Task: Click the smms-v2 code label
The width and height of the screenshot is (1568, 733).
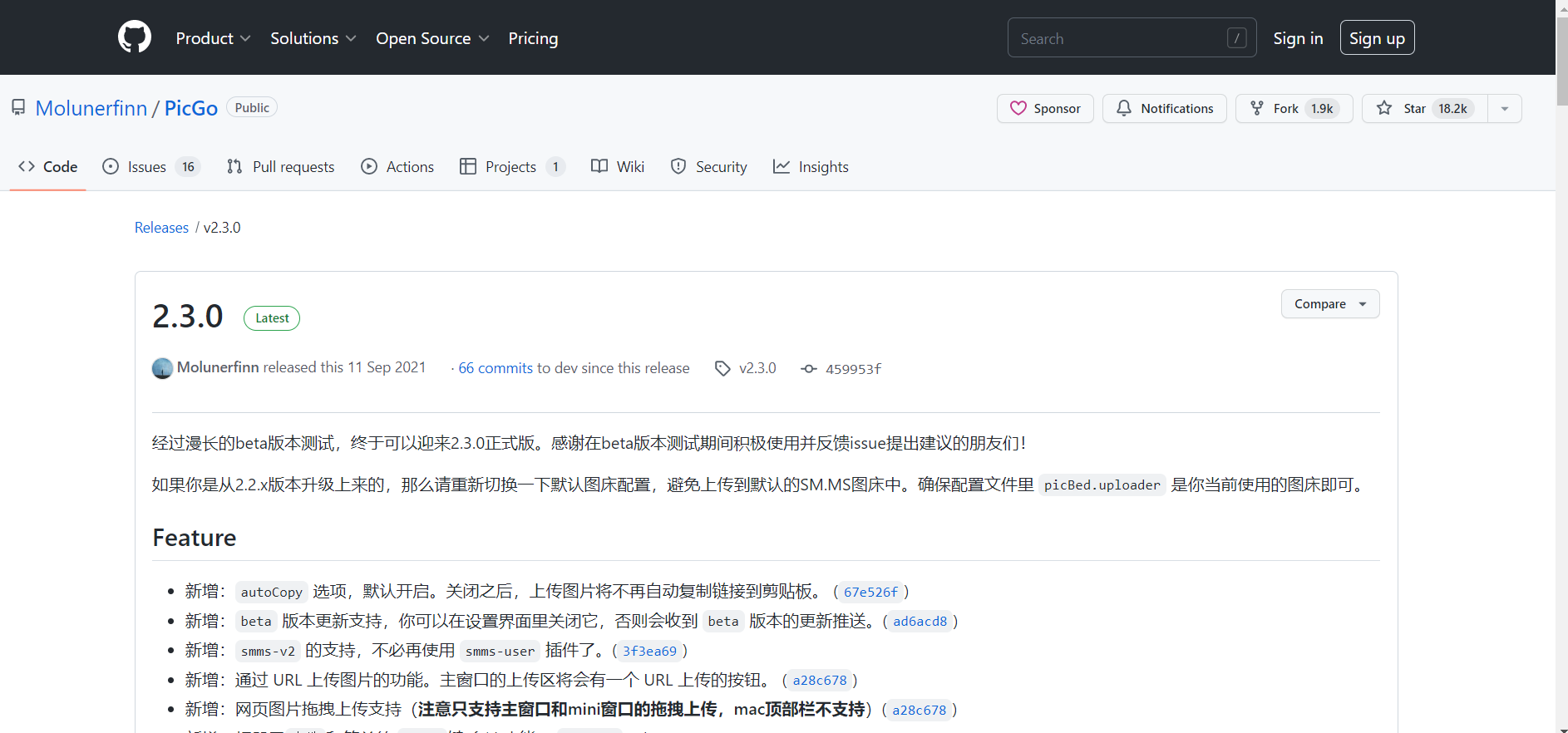Action: pos(268,651)
